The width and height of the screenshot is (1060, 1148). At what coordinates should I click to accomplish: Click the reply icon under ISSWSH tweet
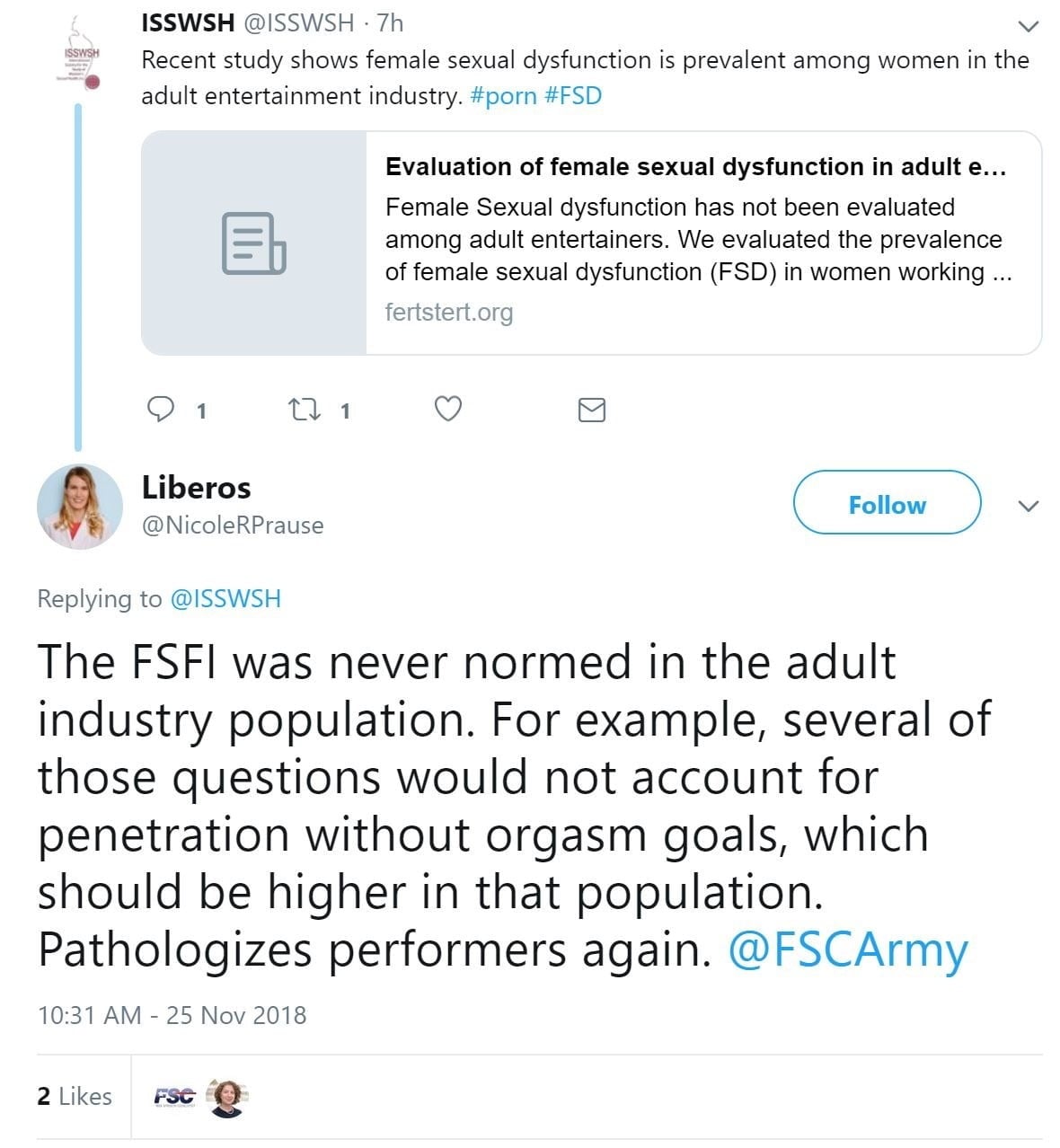[x=161, y=410]
